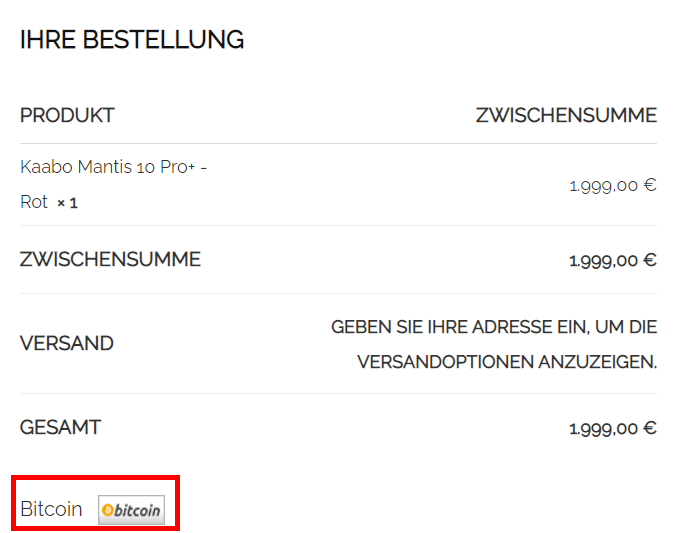The width and height of the screenshot is (676, 533).
Task: Open the Kaabo Mantis 10 Pro+ product name
Action: point(113,167)
